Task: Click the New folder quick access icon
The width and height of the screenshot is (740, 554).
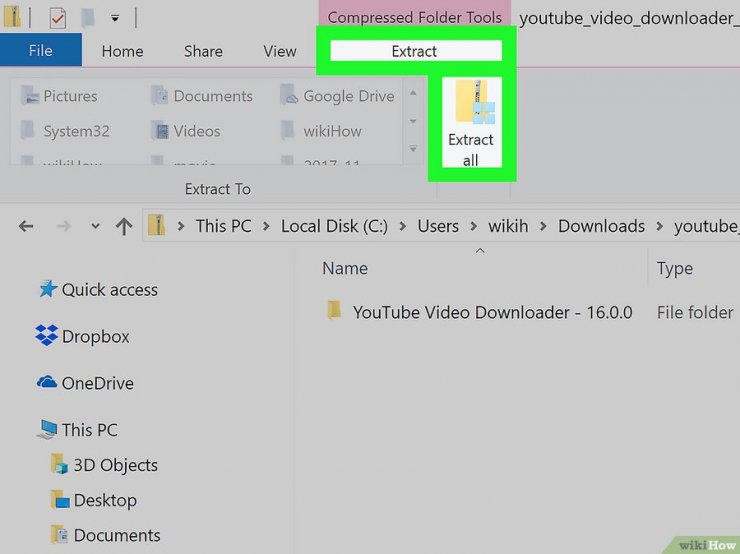Action: click(x=88, y=18)
